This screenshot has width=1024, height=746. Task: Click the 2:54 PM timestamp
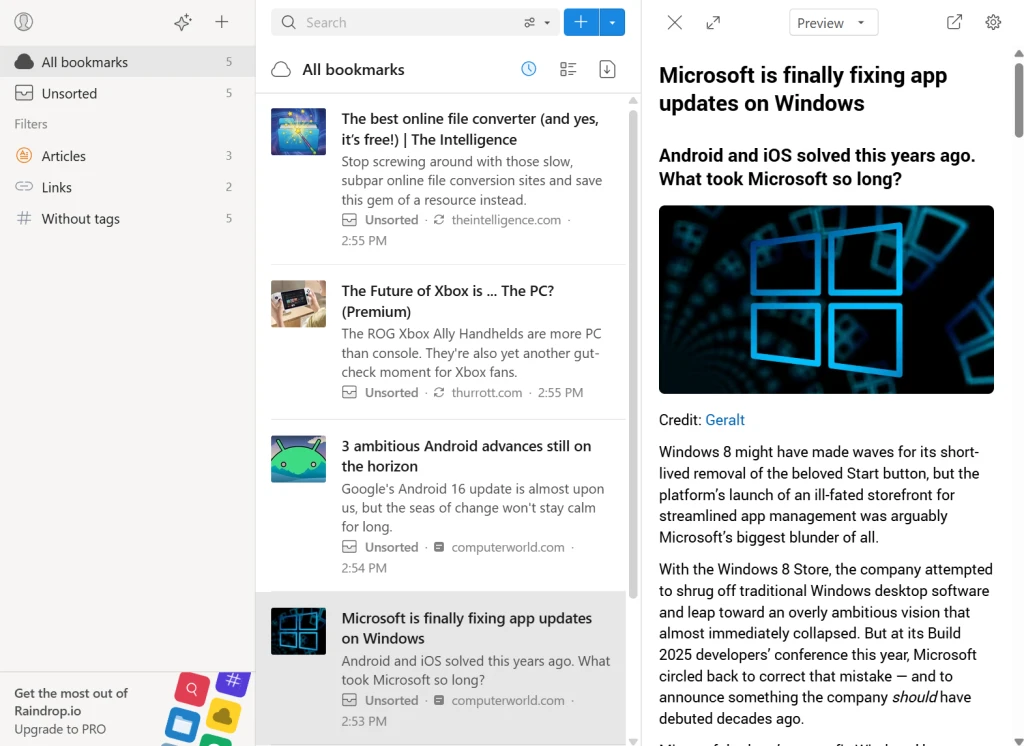click(x=364, y=568)
